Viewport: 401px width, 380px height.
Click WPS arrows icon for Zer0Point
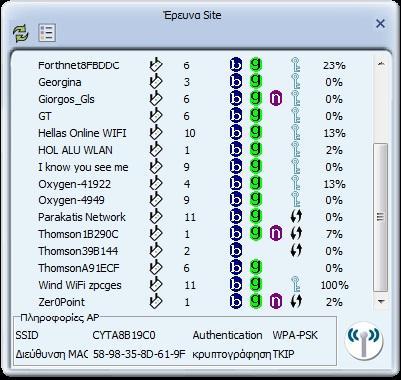(296, 301)
